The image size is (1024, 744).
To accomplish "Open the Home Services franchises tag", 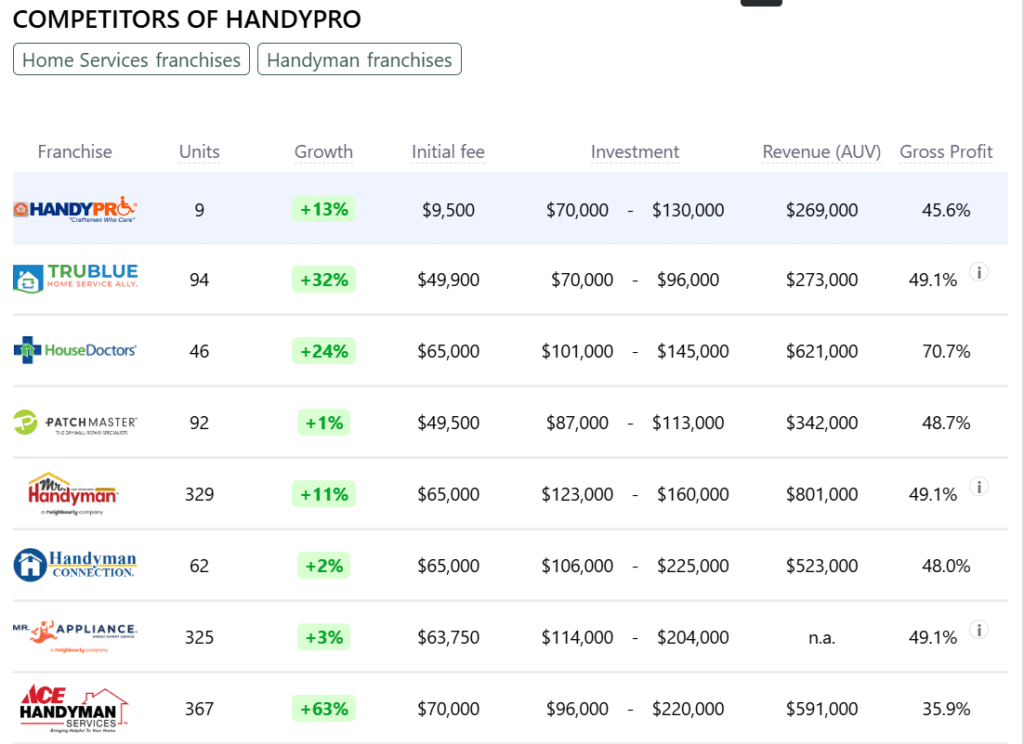I will point(131,59).
